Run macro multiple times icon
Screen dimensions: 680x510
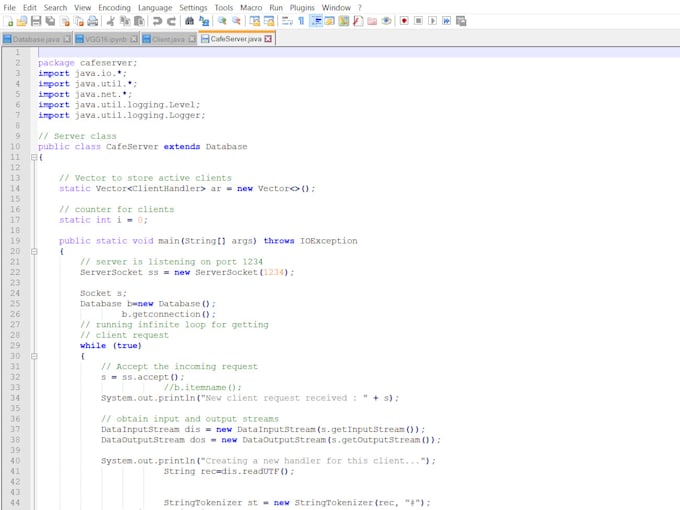click(x=447, y=21)
